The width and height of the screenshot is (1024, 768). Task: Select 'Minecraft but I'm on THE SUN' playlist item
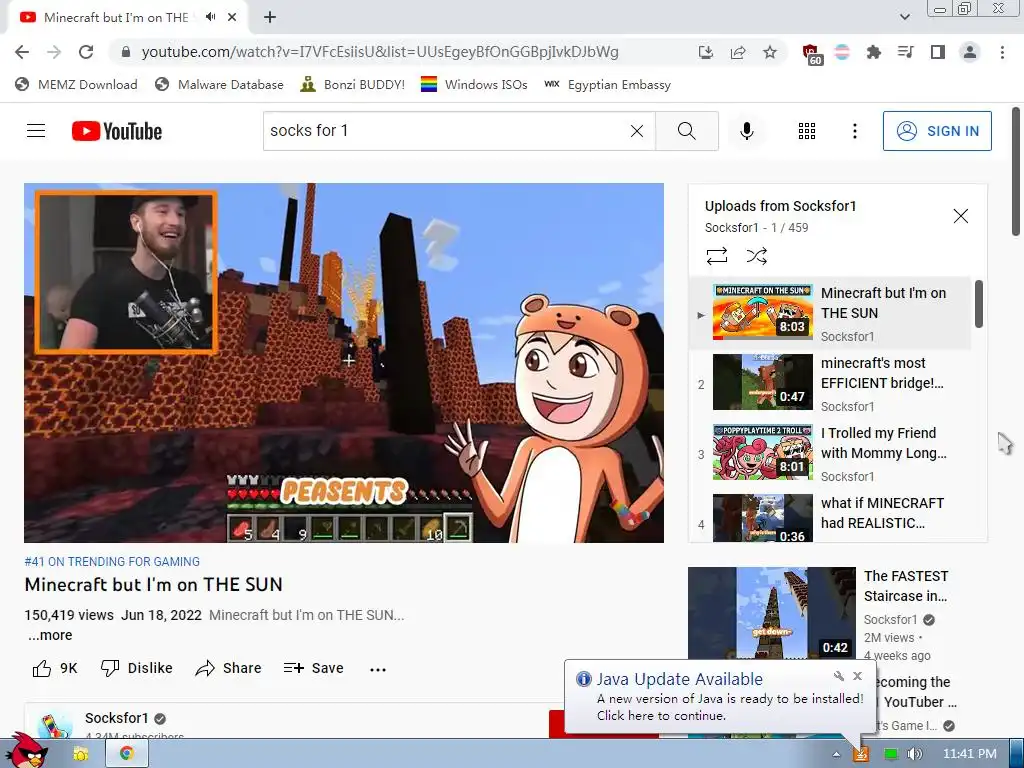click(x=829, y=313)
